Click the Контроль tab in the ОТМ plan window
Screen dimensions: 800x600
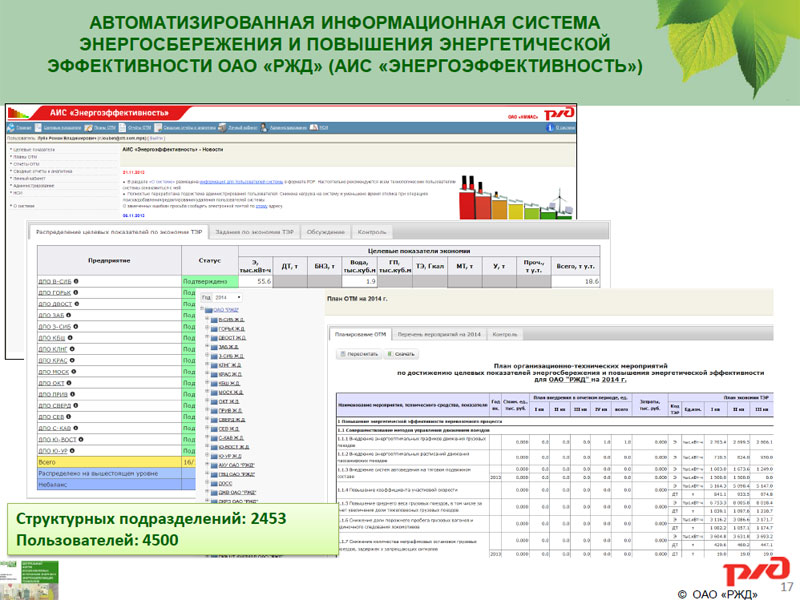(505, 334)
